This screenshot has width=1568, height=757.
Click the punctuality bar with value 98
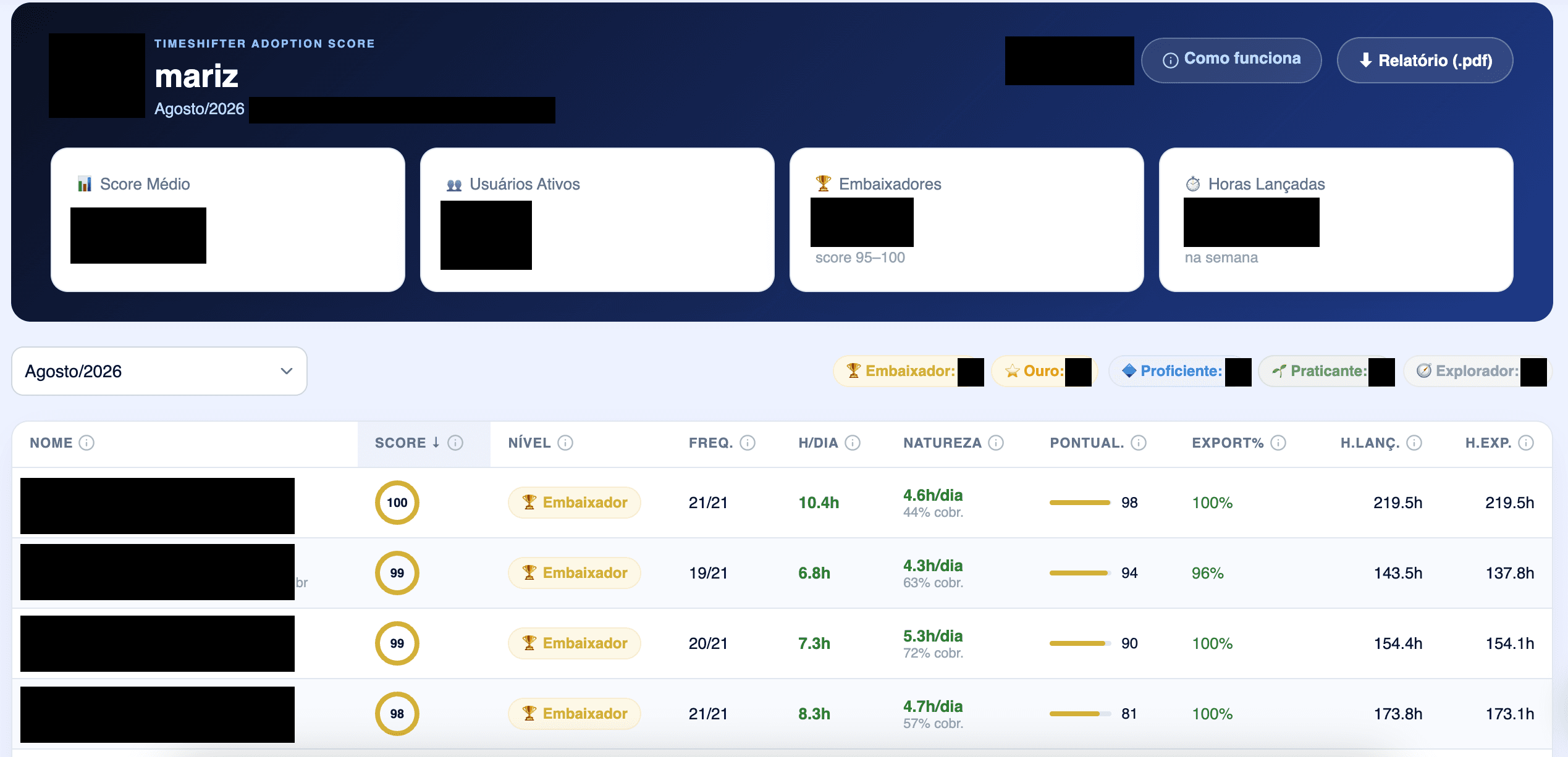pos(1080,503)
